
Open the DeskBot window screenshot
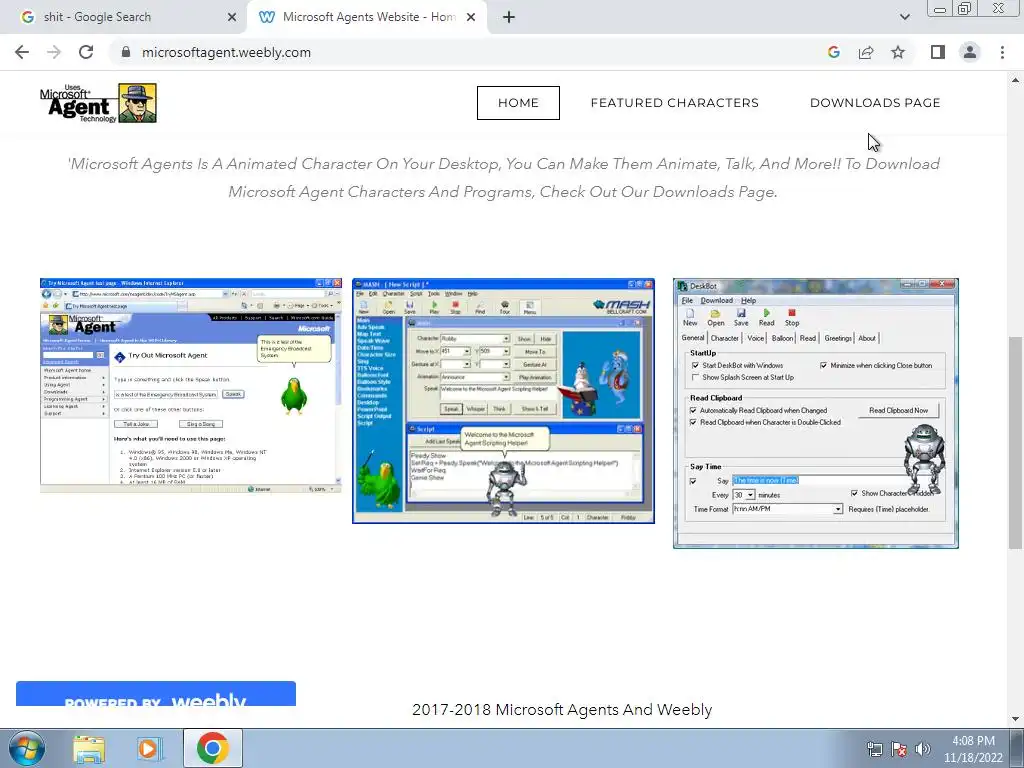point(816,413)
